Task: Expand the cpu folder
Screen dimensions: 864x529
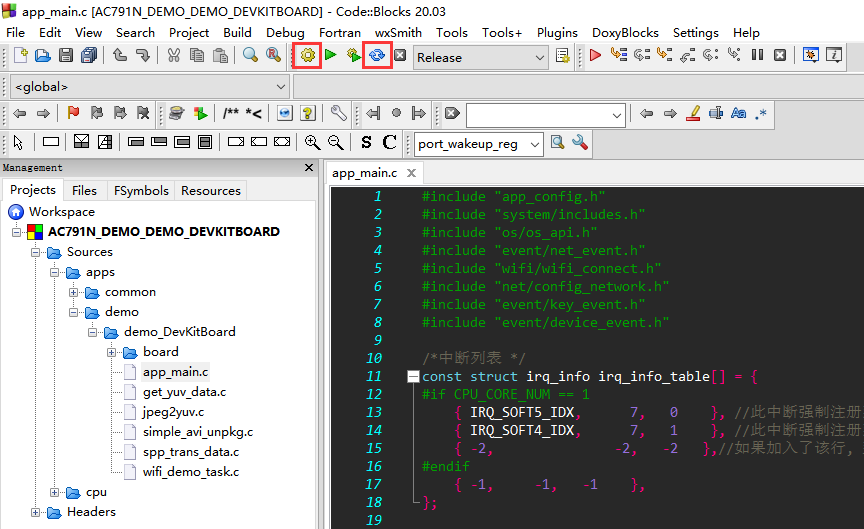Action: (x=54, y=492)
